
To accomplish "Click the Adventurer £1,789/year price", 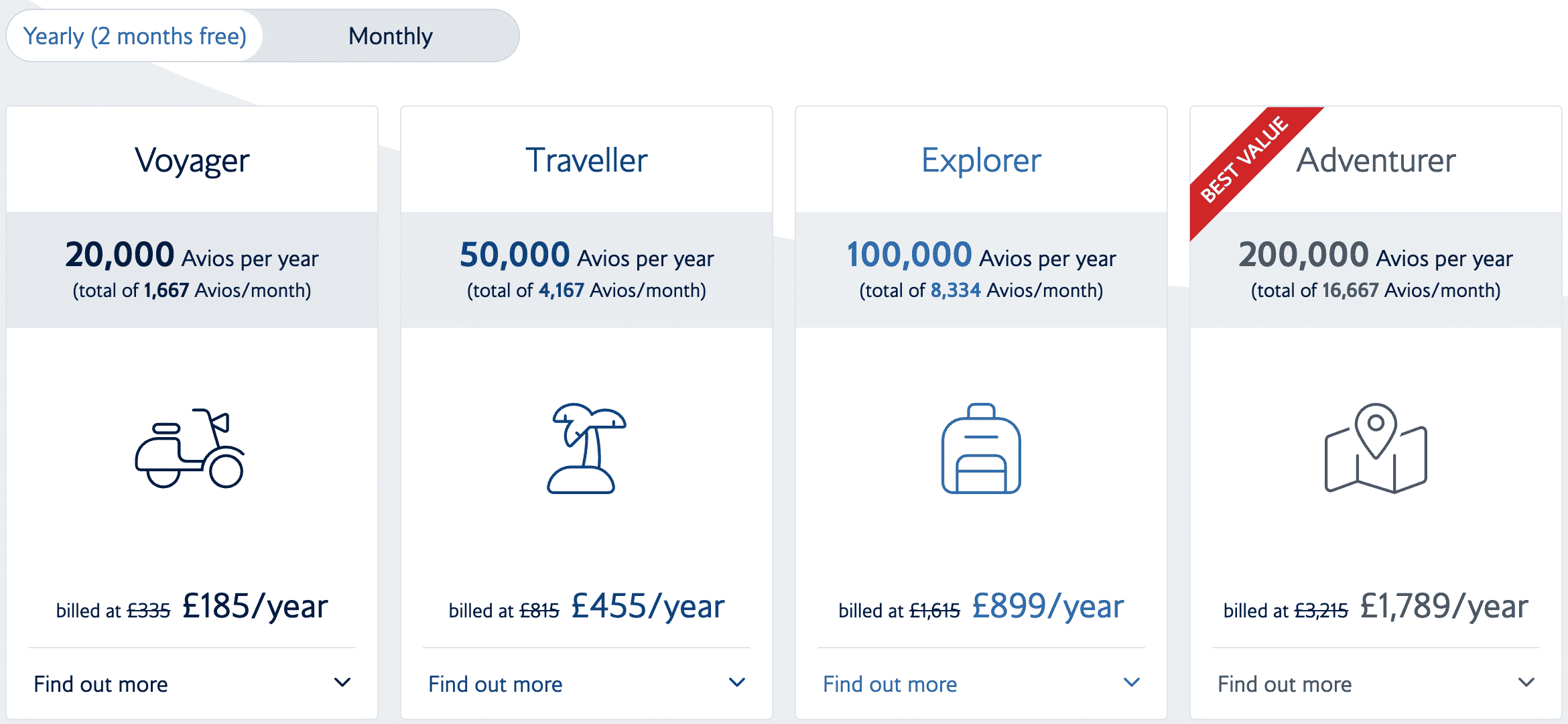I will pos(1444,607).
